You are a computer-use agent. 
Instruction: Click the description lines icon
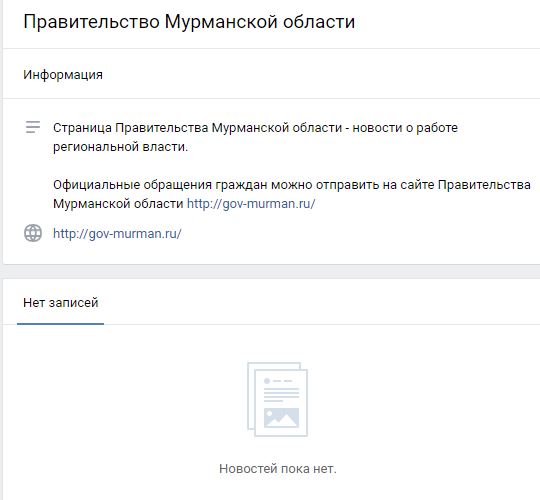point(33,127)
